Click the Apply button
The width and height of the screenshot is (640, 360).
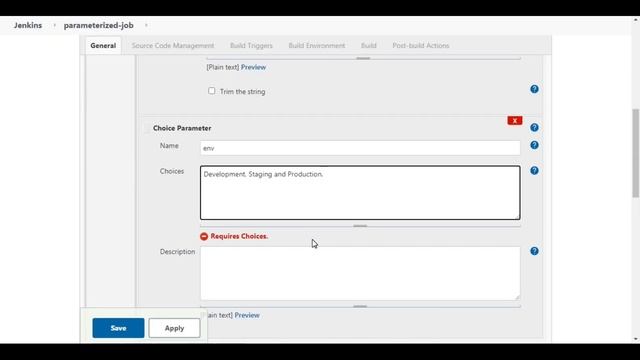point(174,328)
